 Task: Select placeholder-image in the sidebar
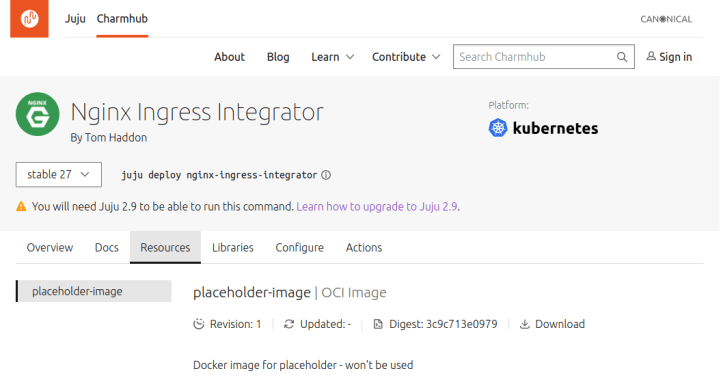point(94,291)
